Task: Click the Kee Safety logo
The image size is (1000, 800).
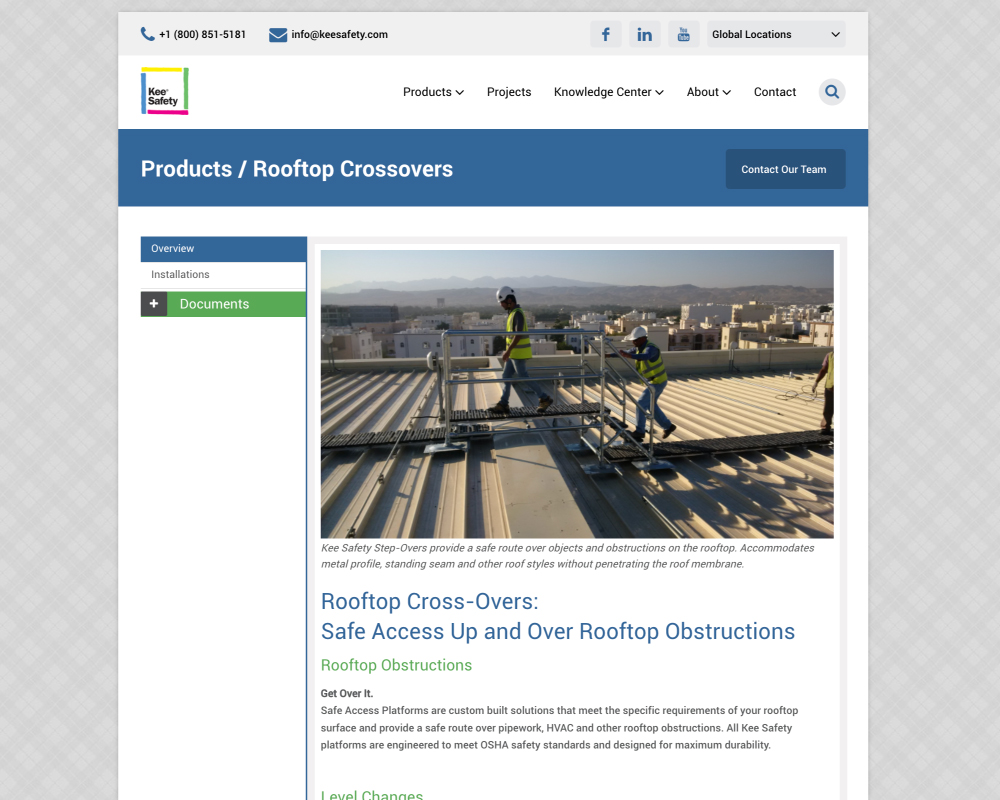Action: tap(165, 91)
